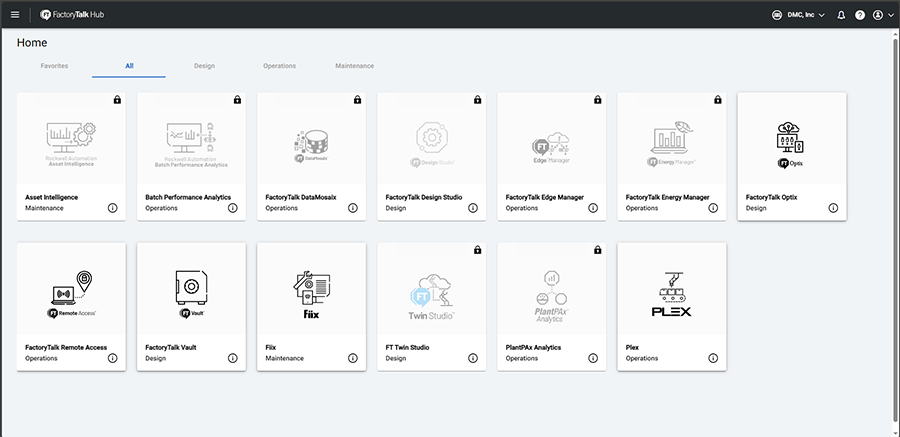Open the FactoryTalk Edge Manager tile image

(x=552, y=138)
